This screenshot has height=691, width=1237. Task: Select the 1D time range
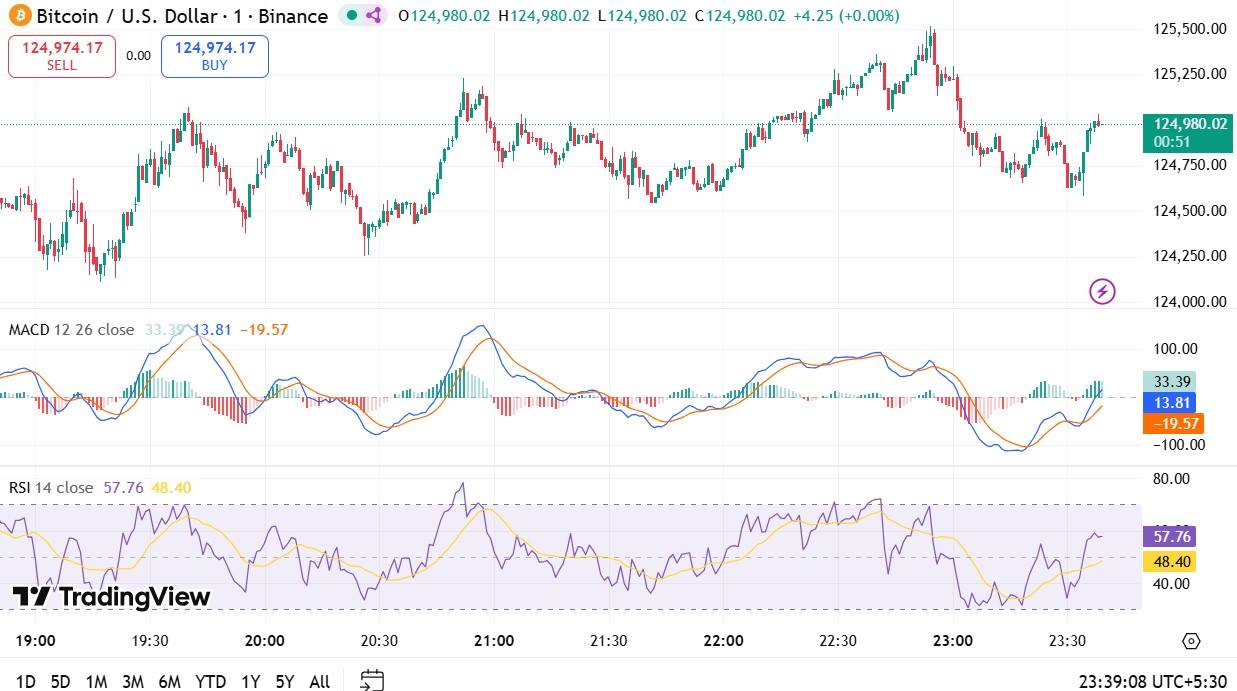click(26, 682)
